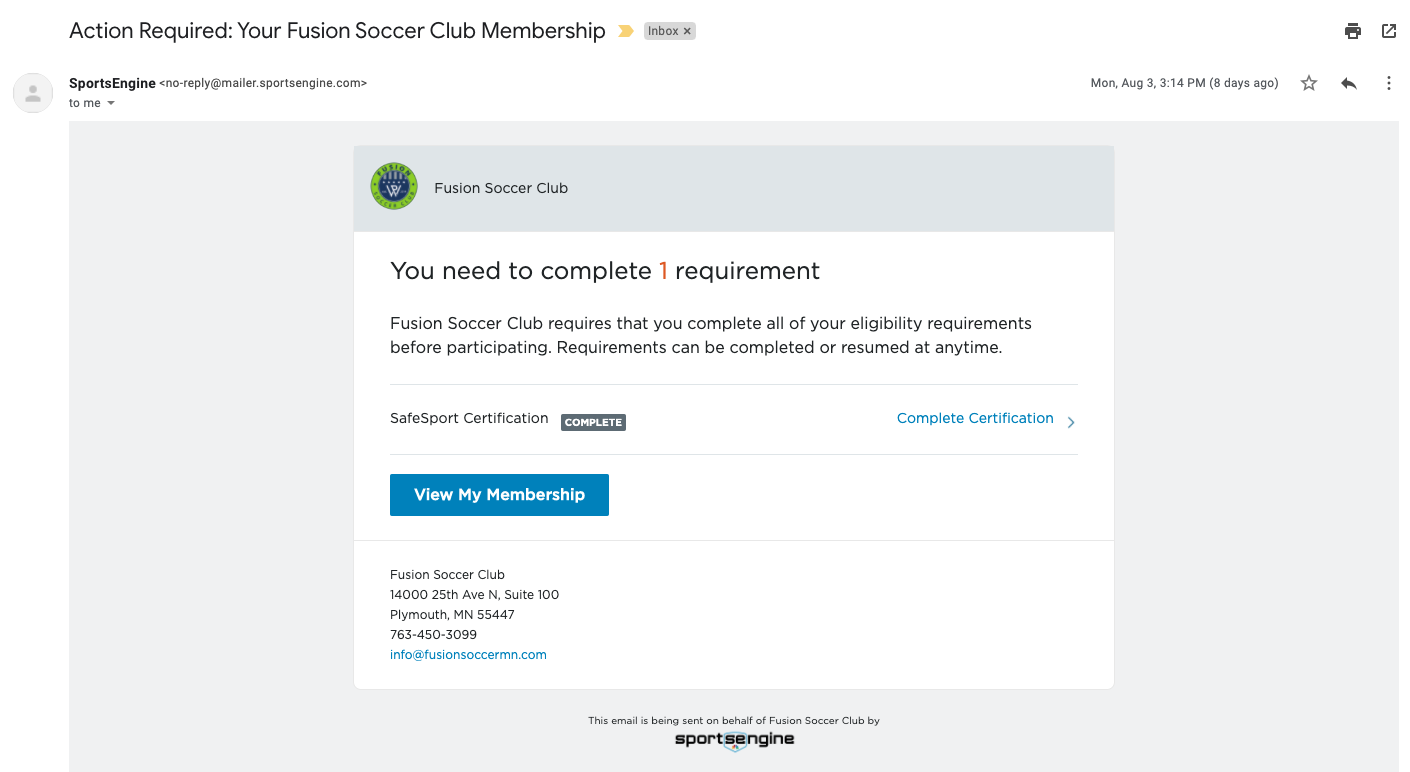Open the three-dot more options menu
This screenshot has height=772, width=1410.
(1388, 83)
